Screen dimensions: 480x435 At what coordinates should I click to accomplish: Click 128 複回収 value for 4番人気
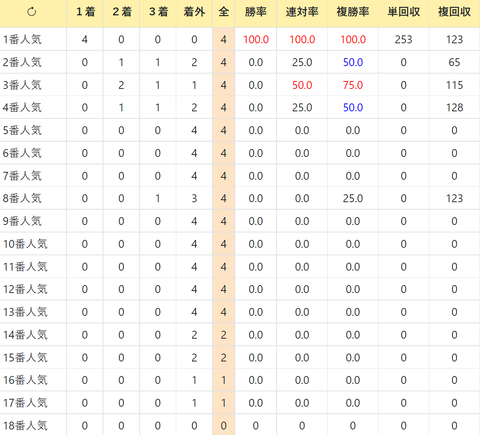point(455,108)
